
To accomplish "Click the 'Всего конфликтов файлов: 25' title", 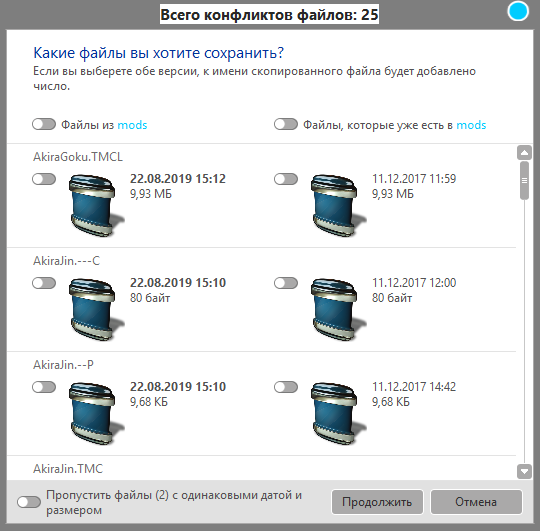I will 269,14.
